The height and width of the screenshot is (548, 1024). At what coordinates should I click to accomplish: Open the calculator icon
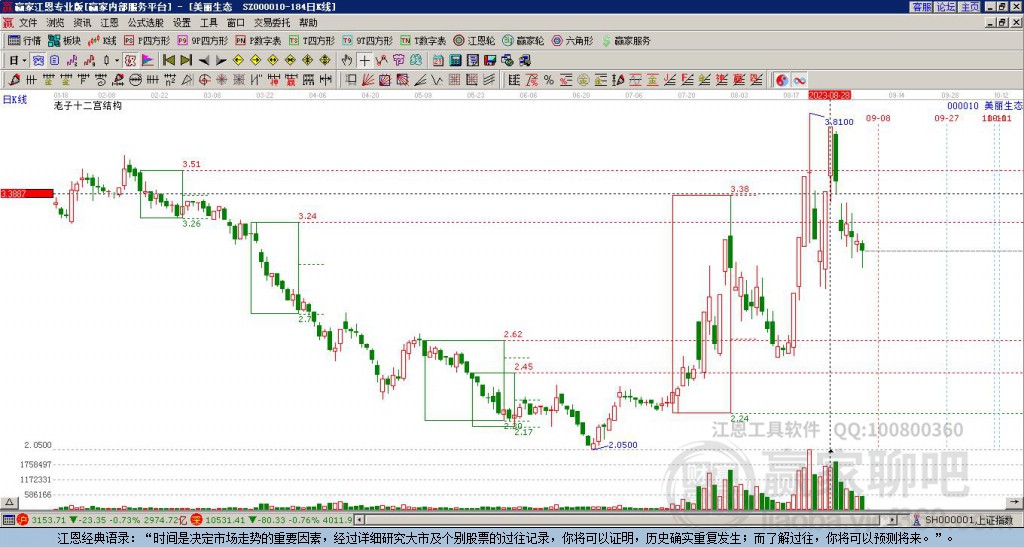click(456, 61)
